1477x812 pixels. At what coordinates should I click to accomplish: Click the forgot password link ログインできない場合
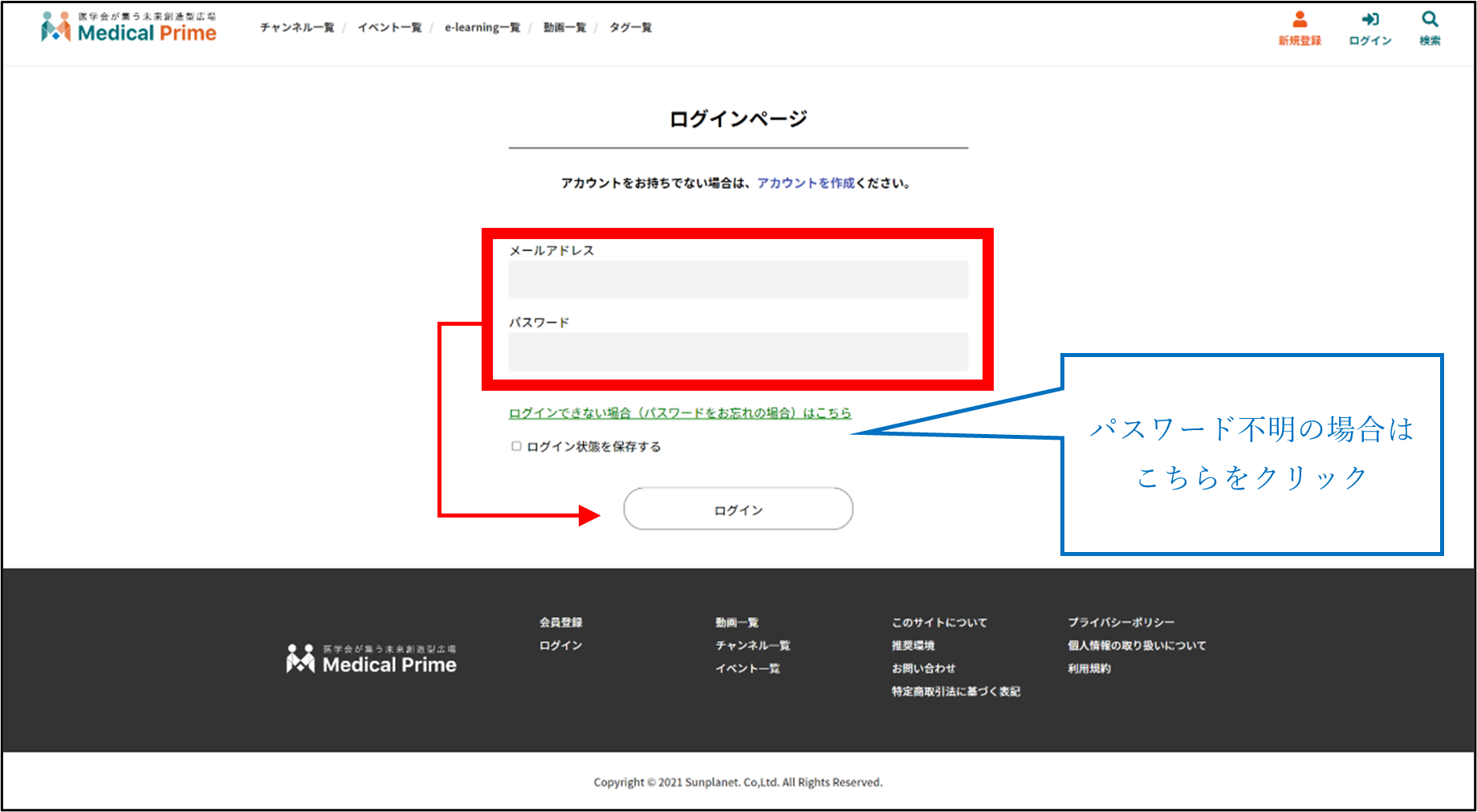(680, 412)
